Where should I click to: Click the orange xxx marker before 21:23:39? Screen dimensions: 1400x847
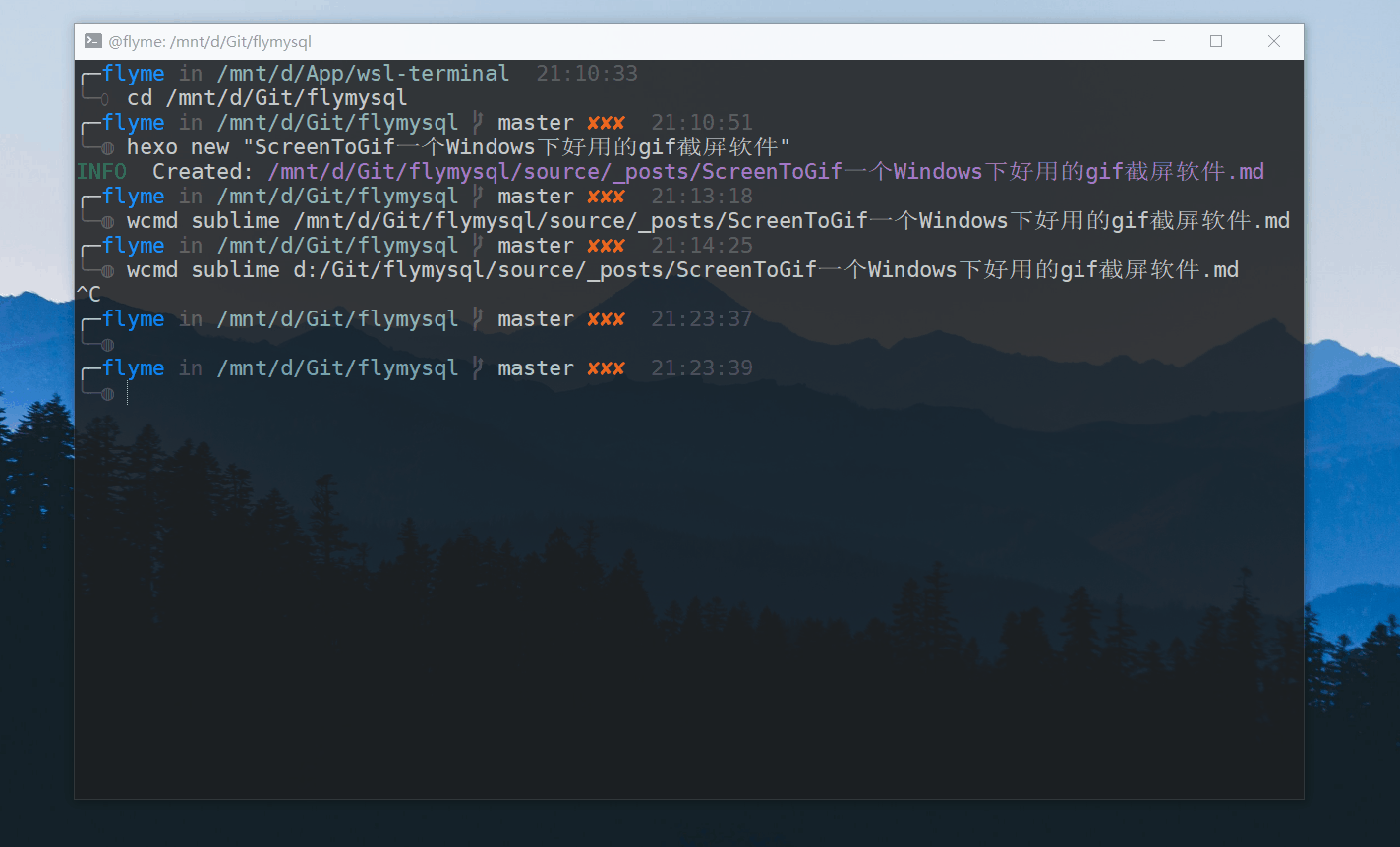point(606,368)
